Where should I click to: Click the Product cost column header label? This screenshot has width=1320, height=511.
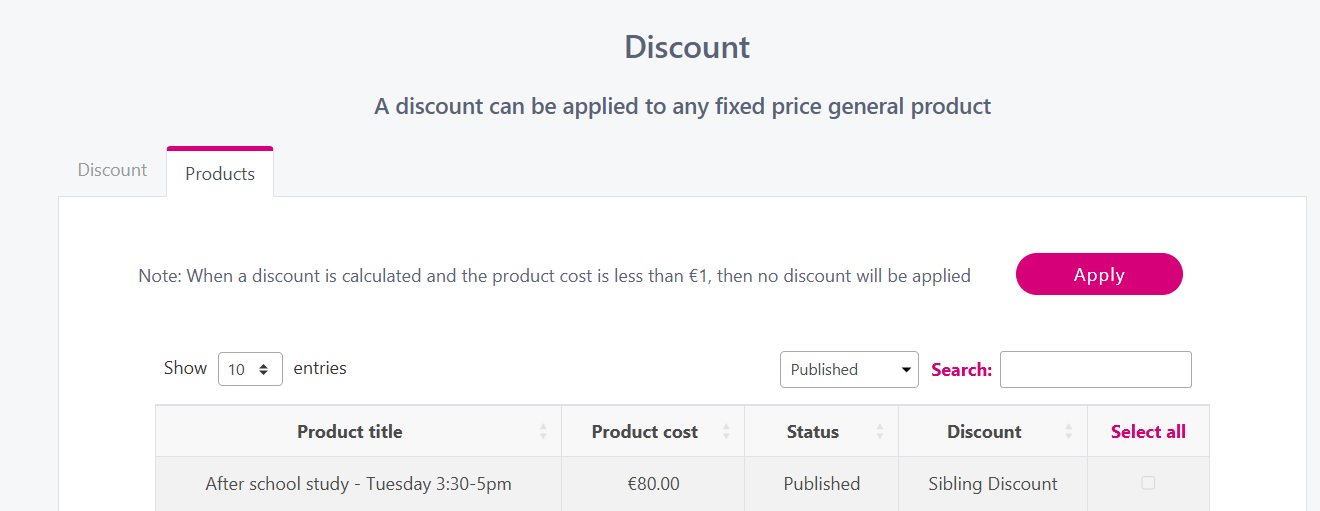click(x=644, y=432)
